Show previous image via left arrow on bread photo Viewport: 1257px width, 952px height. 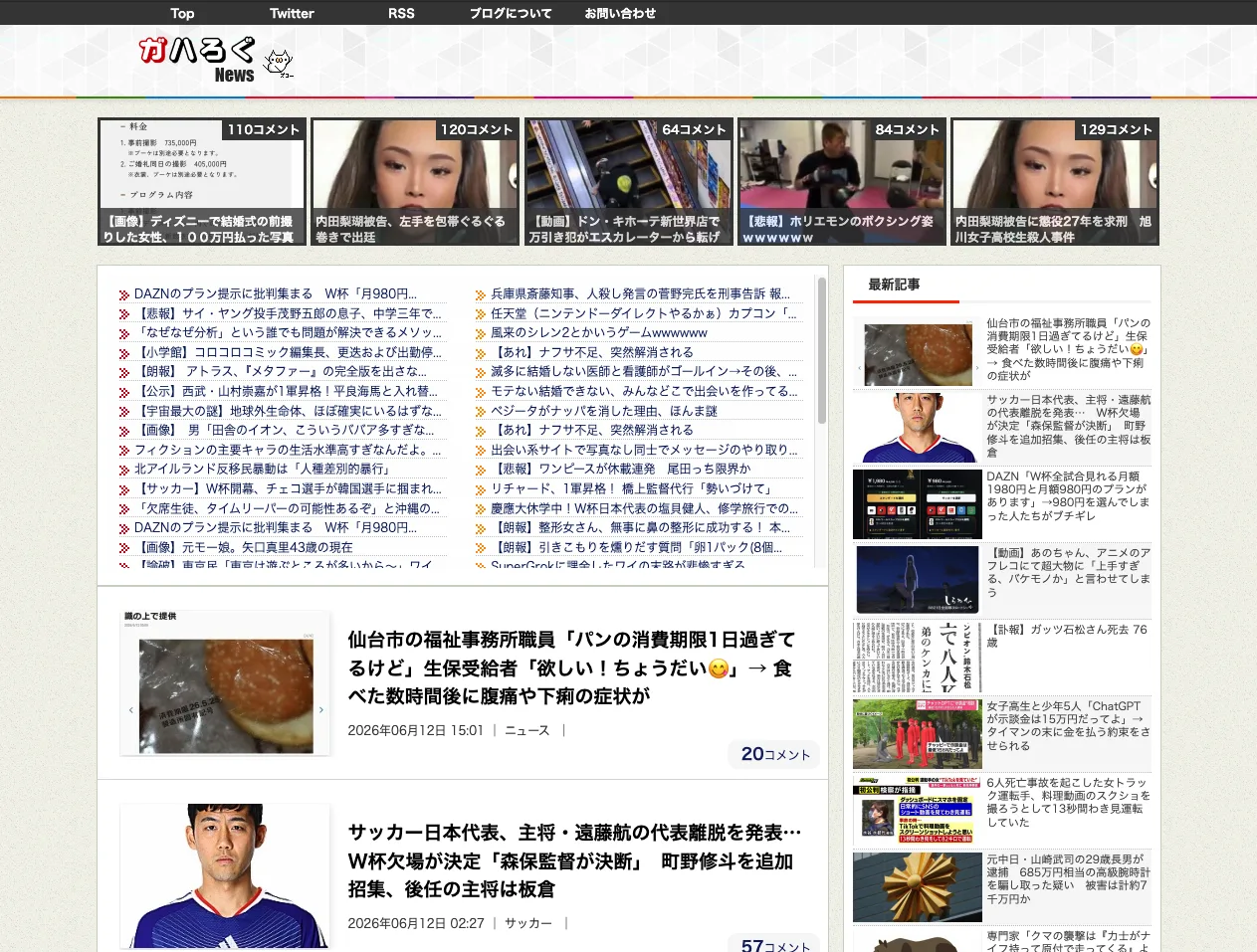[x=130, y=710]
